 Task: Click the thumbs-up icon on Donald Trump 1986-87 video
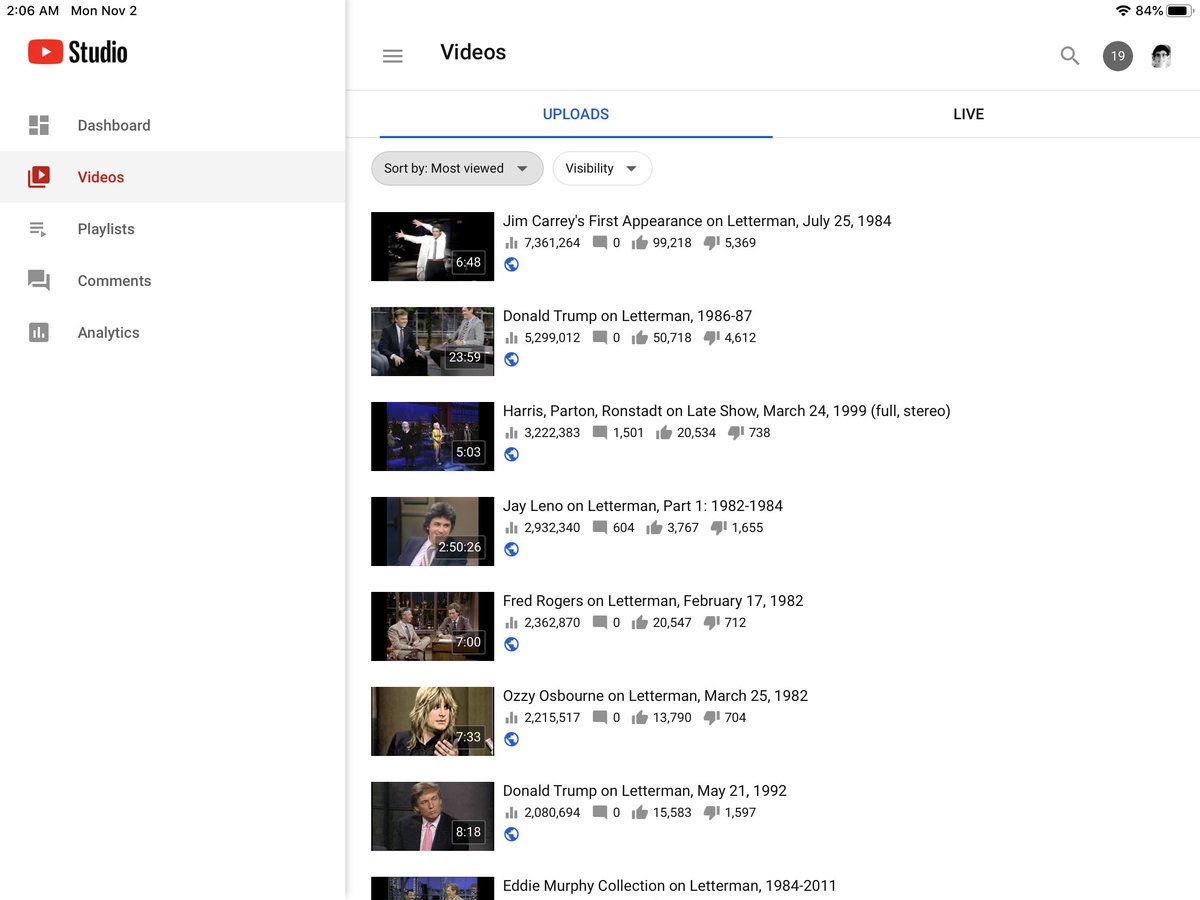(640, 338)
